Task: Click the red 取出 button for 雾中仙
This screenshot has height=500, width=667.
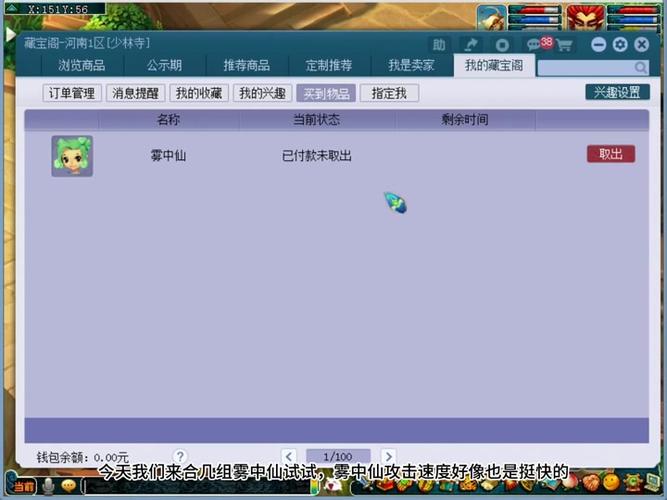Action: pyautogui.click(x=611, y=154)
